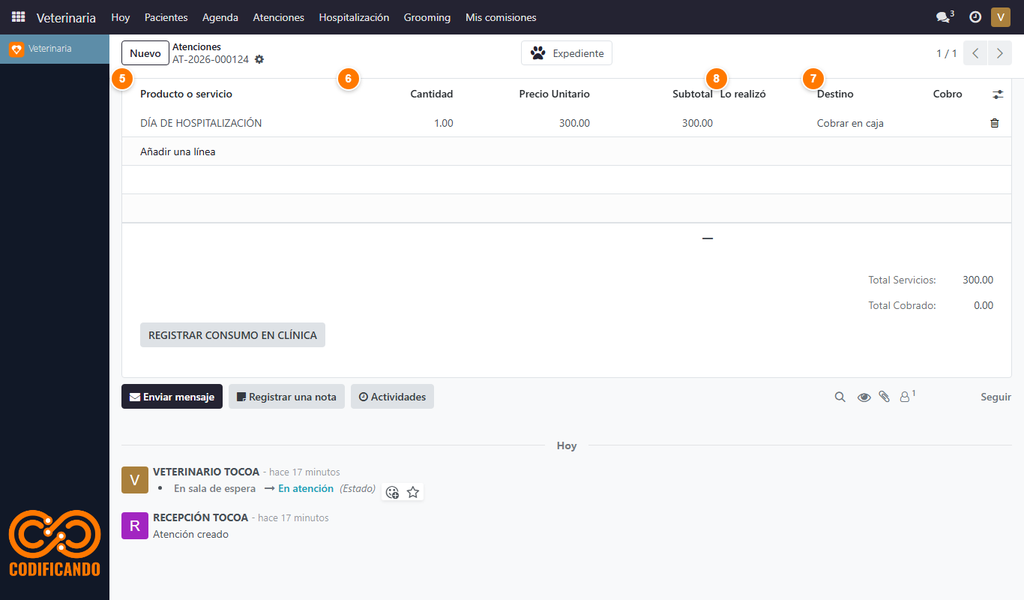The width and height of the screenshot is (1024, 600).
Task: Search messages with magnifier icon
Action: (840, 397)
